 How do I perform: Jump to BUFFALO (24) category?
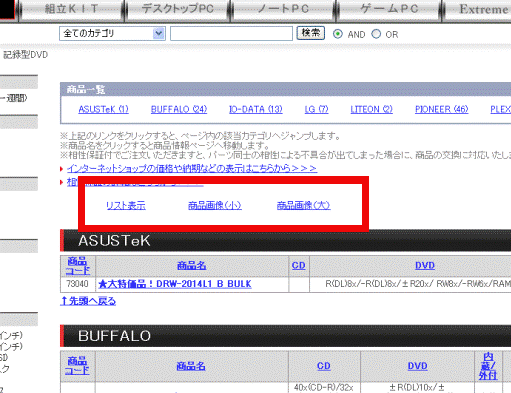pos(179,109)
